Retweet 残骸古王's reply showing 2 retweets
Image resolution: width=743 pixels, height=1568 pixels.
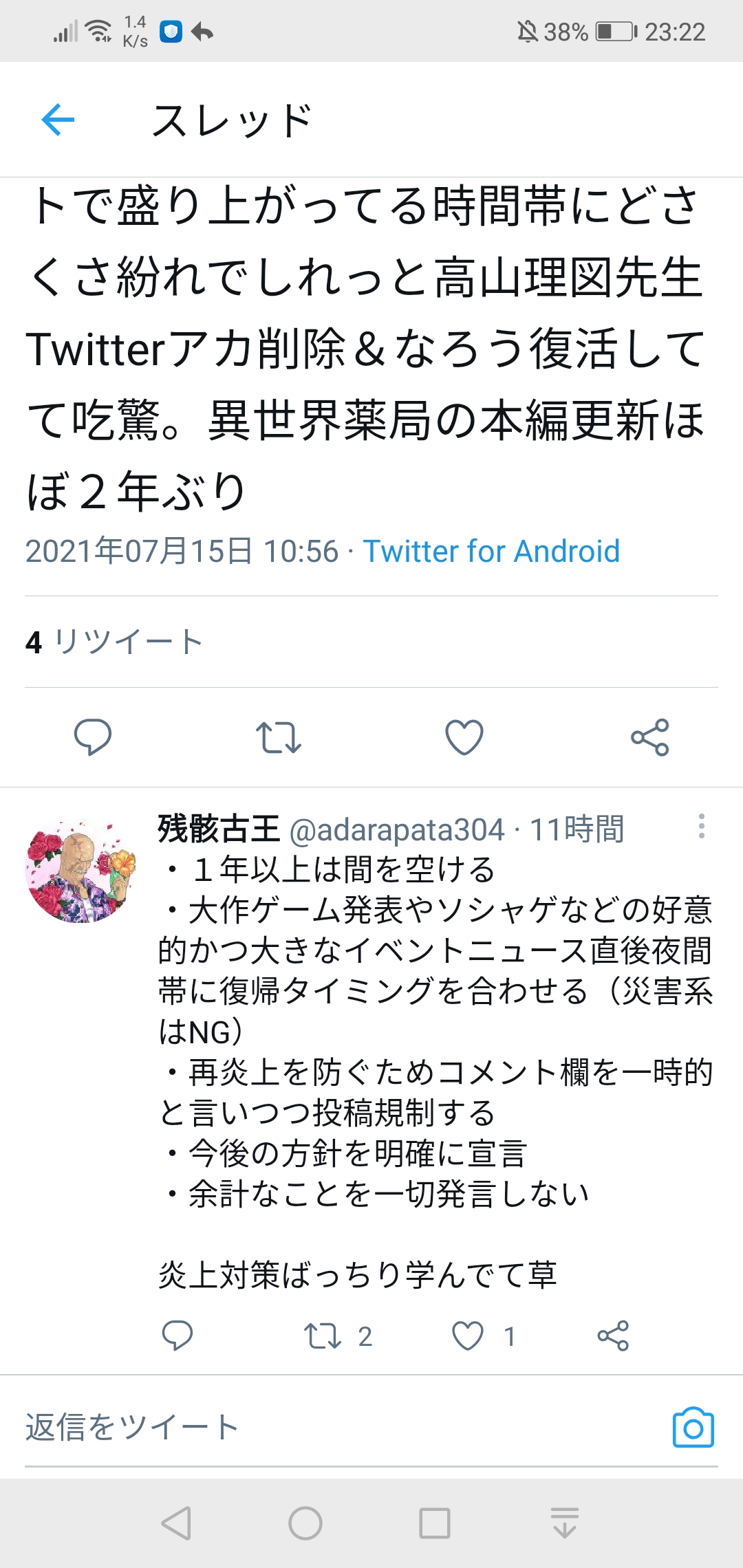tap(338, 1336)
